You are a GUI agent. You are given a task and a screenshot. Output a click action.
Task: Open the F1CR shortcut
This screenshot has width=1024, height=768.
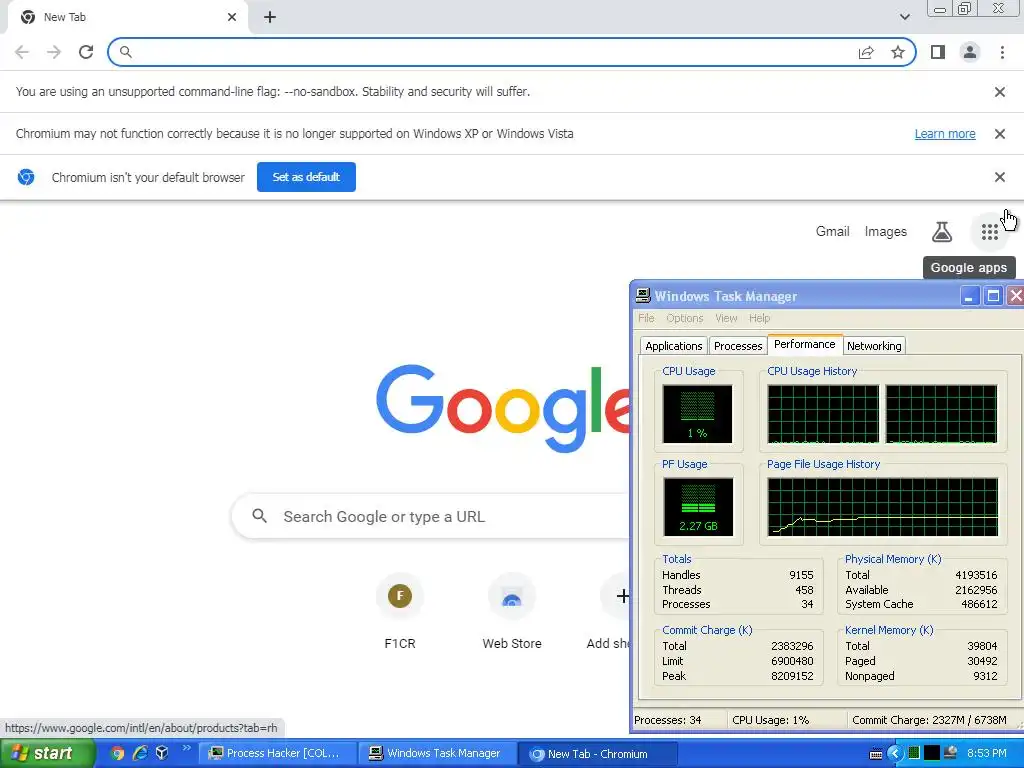[x=400, y=612]
